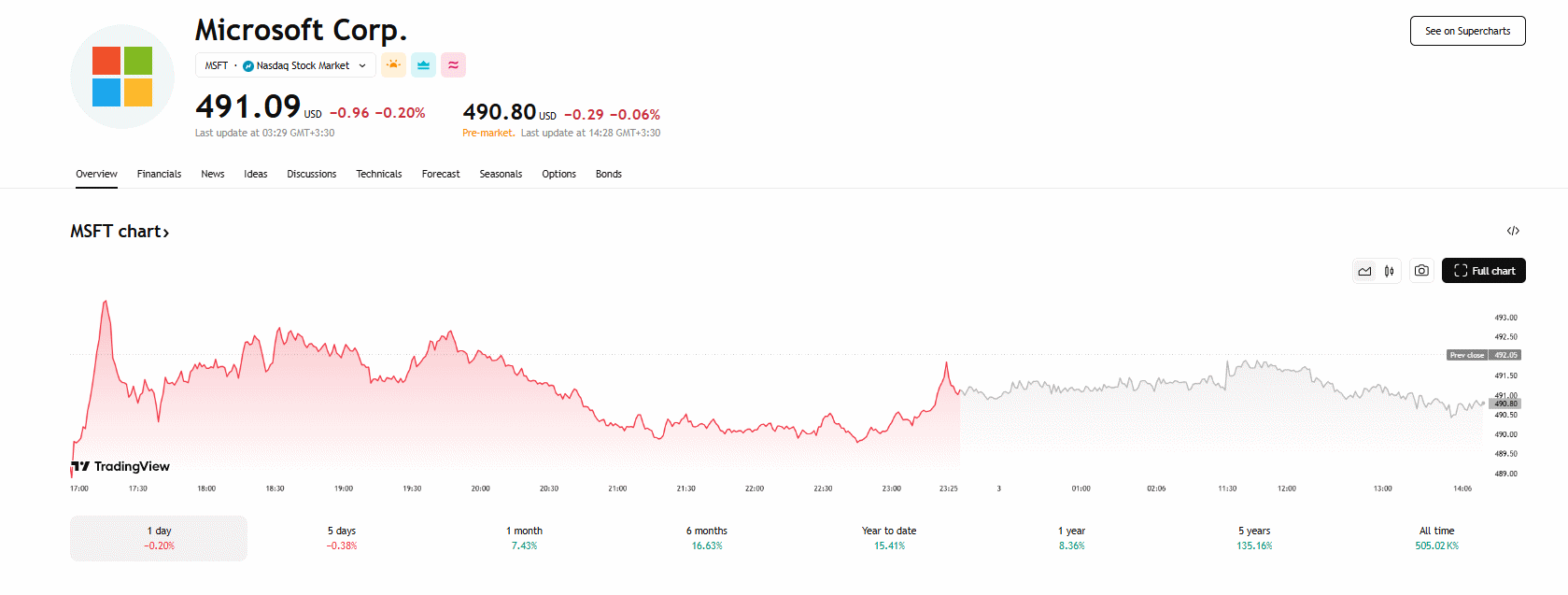This screenshot has width=1568, height=595.
Task: Open the MSFT Nasdaq Stock Market dropdown
Action: [286, 65]
